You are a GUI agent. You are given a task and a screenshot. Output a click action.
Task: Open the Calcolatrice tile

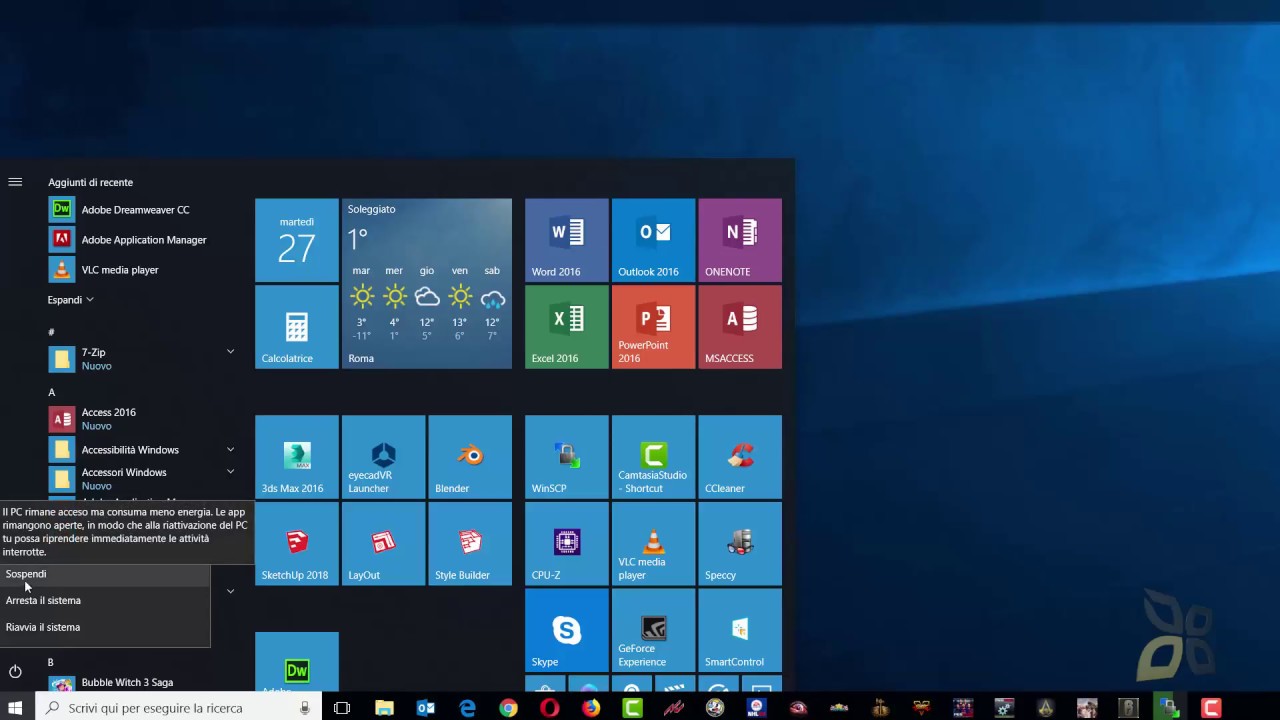(x=297, y=327)
